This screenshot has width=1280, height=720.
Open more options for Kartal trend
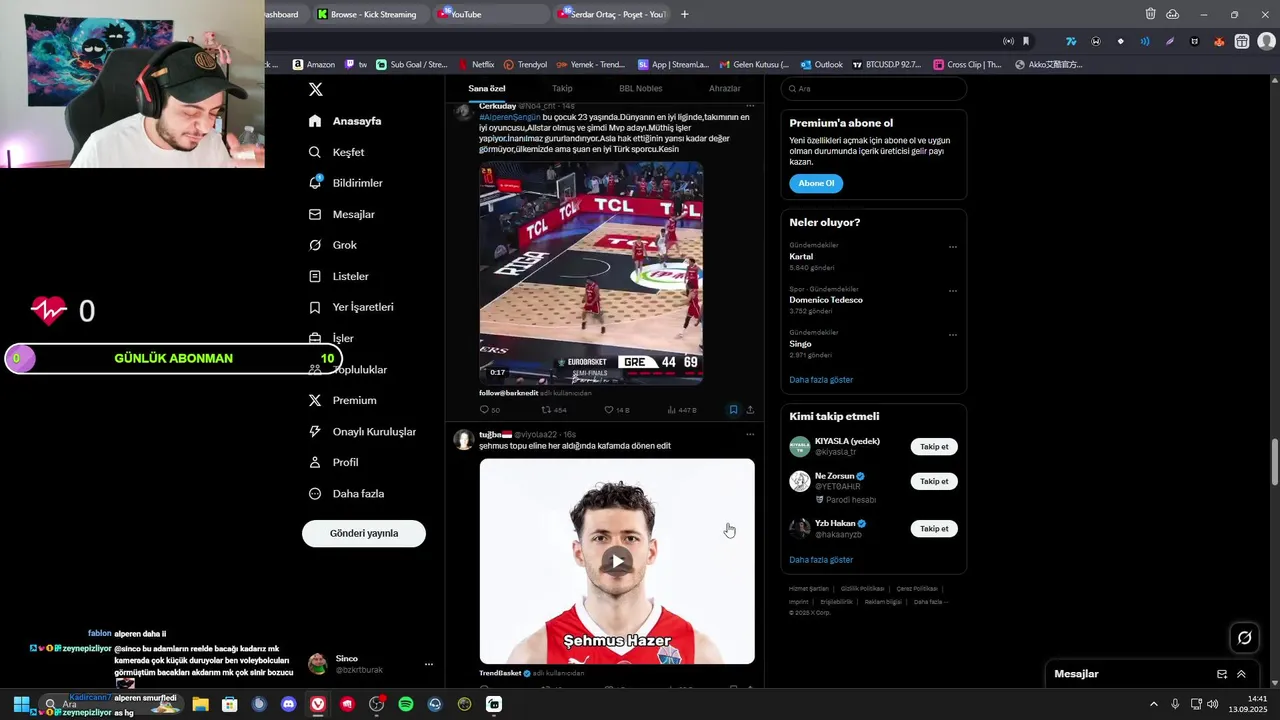coord(953,247)
